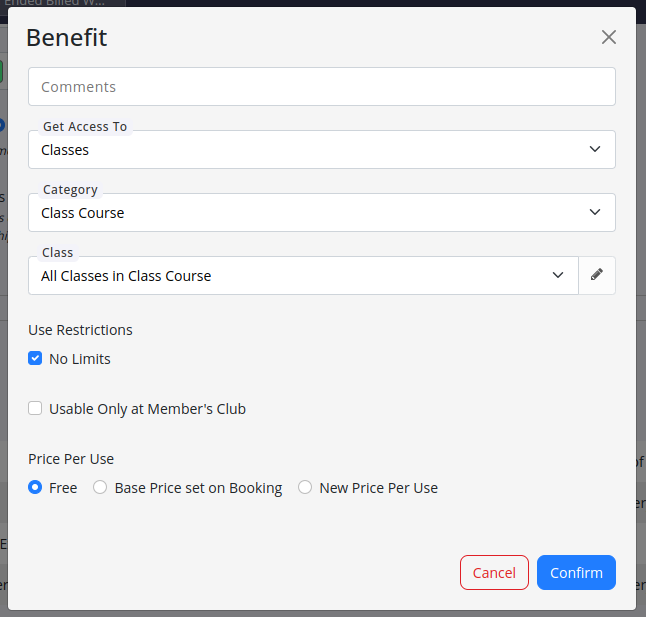Viewport: 646px width, 617px height.
Task: Uncheck the No Limits checkbox
Action: click(x=36, y=359)
